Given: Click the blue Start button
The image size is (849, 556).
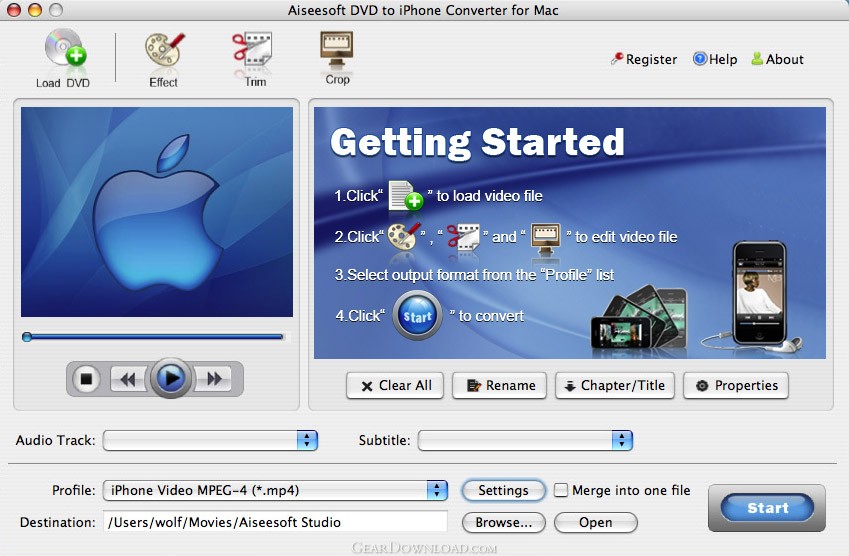Looking at the screenshot, I should [767, 508].
